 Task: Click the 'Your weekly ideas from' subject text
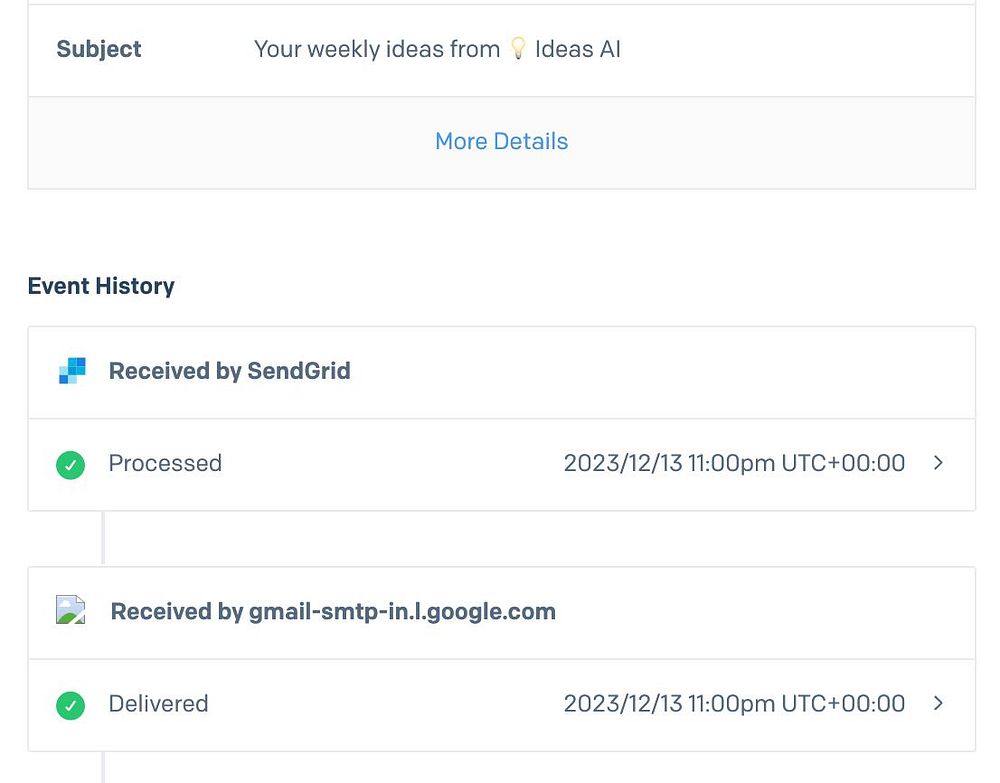coord(377,49)
